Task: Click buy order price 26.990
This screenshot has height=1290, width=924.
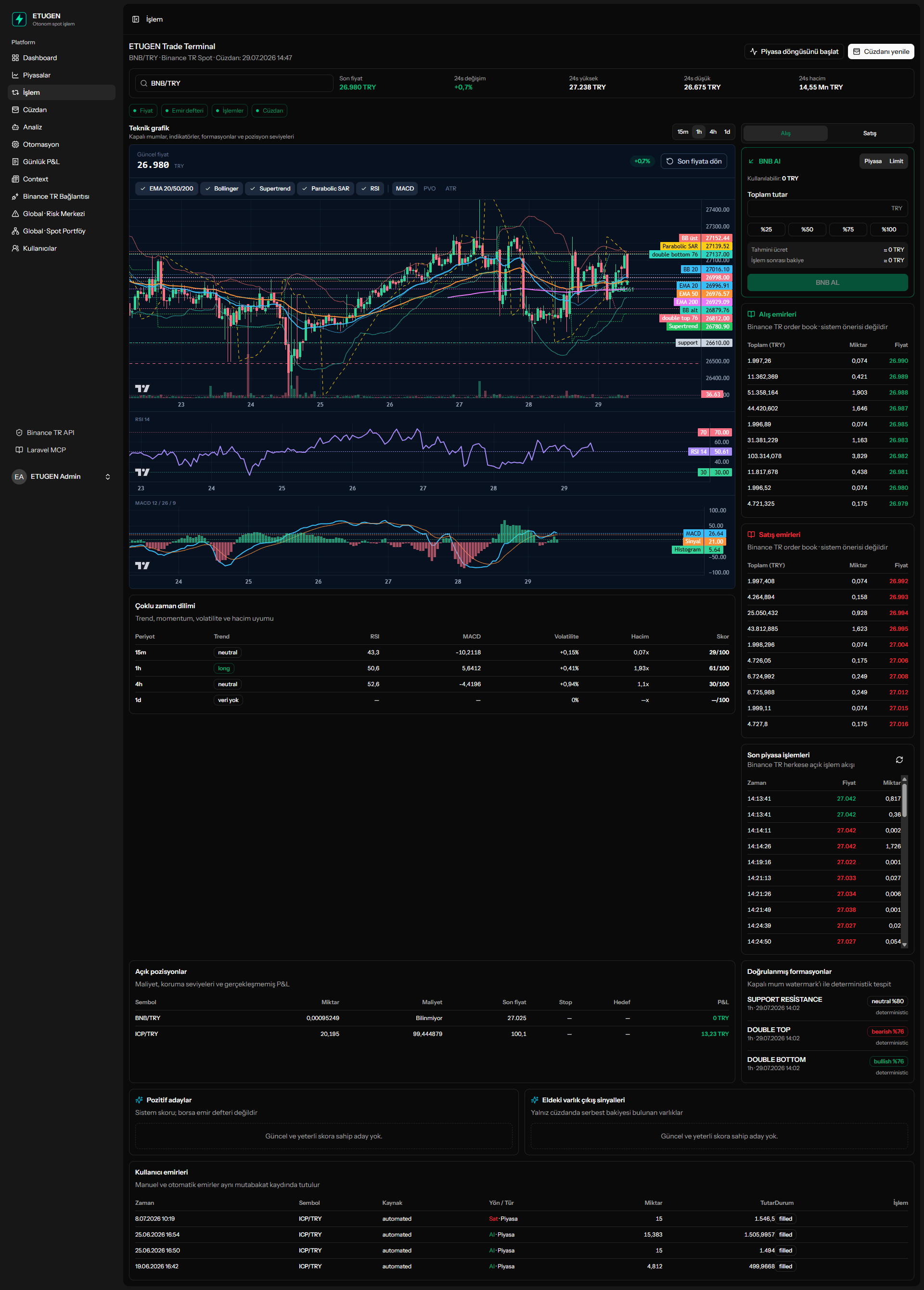Action: pos(898,361)
